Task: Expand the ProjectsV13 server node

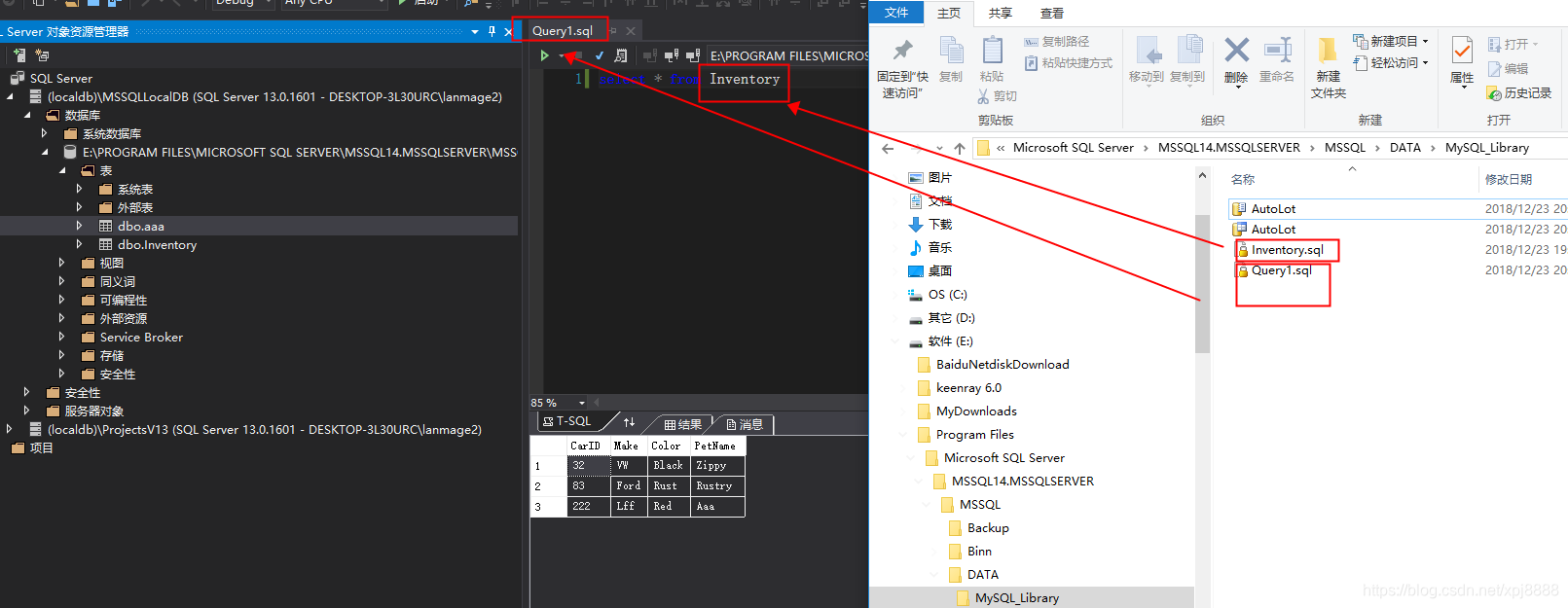Action: [x=9, y=429]
